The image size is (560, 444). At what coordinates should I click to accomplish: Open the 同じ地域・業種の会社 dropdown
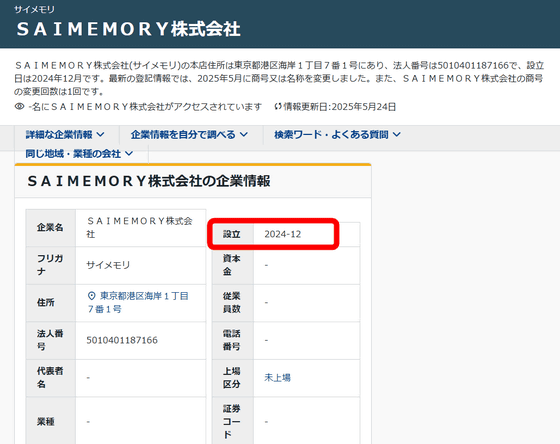79,154
